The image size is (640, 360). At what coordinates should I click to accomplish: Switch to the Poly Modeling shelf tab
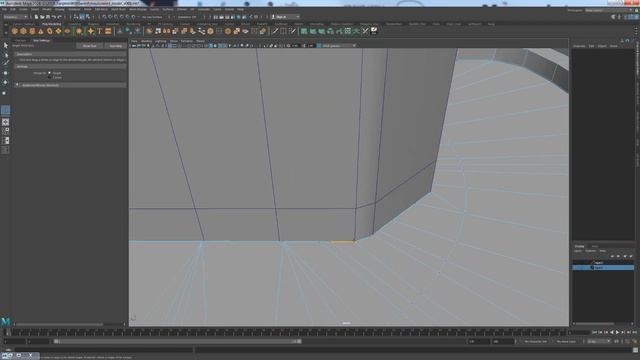[51, 24]
